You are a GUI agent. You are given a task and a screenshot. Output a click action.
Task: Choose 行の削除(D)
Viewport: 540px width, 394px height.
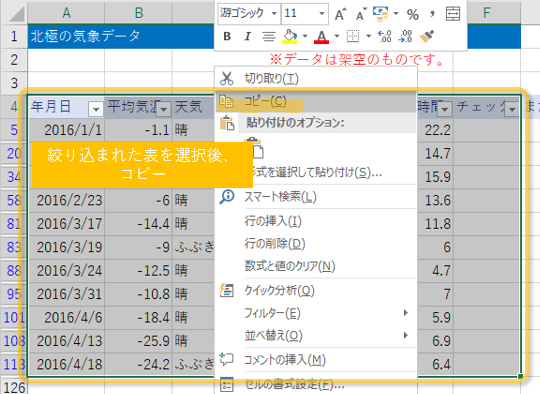[316, 243]
